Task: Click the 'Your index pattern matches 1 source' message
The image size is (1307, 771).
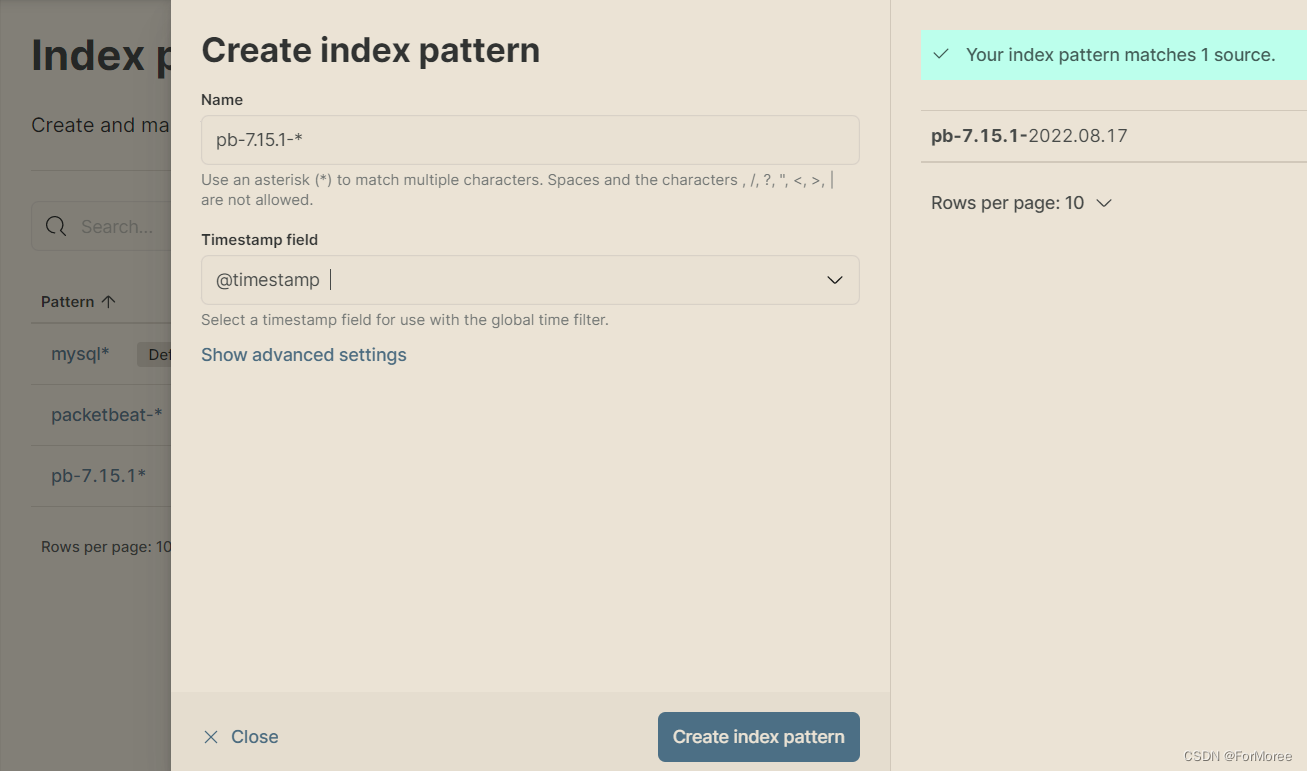Action: pos(1120,55)
